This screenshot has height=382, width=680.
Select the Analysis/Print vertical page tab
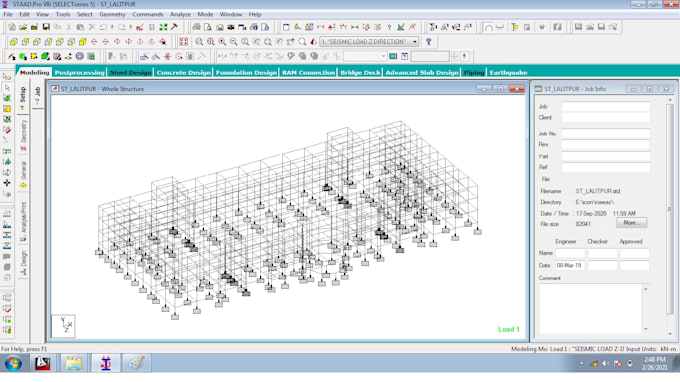coord(23,221)
